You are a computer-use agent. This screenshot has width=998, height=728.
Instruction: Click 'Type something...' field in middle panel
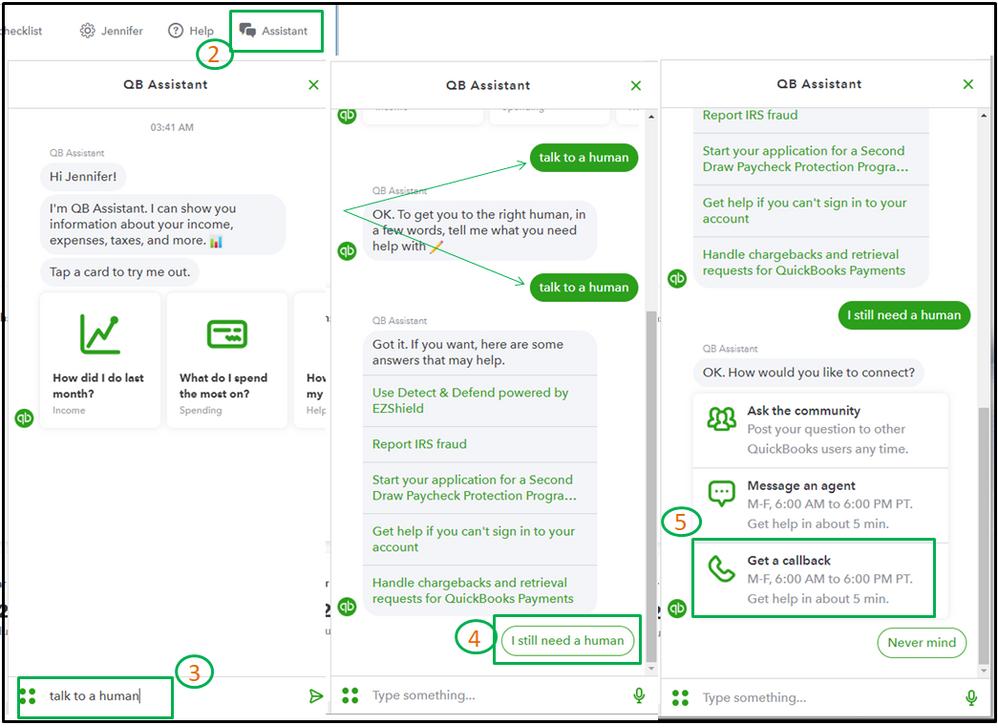click(496, 696)
